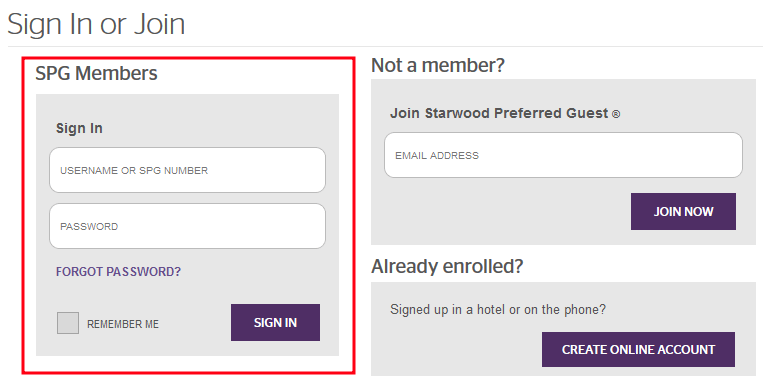763x385 pixels.
Task: Click the SPG Members heading
Action: (x=96, y=73)
